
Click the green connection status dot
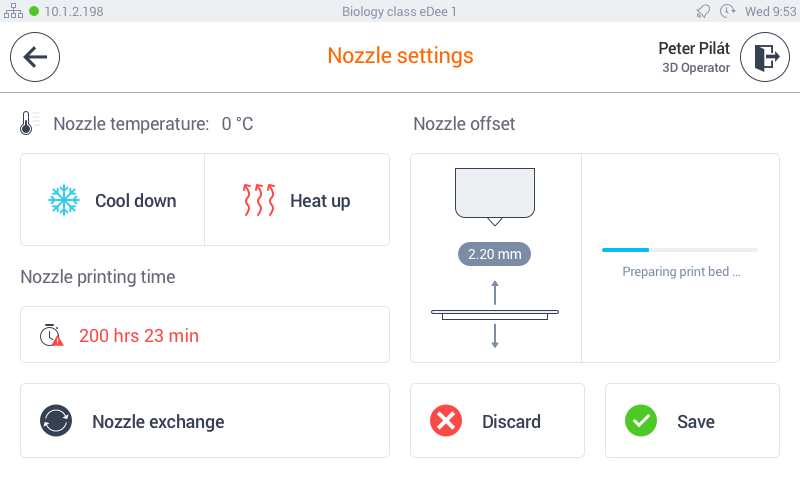[34, 11]
